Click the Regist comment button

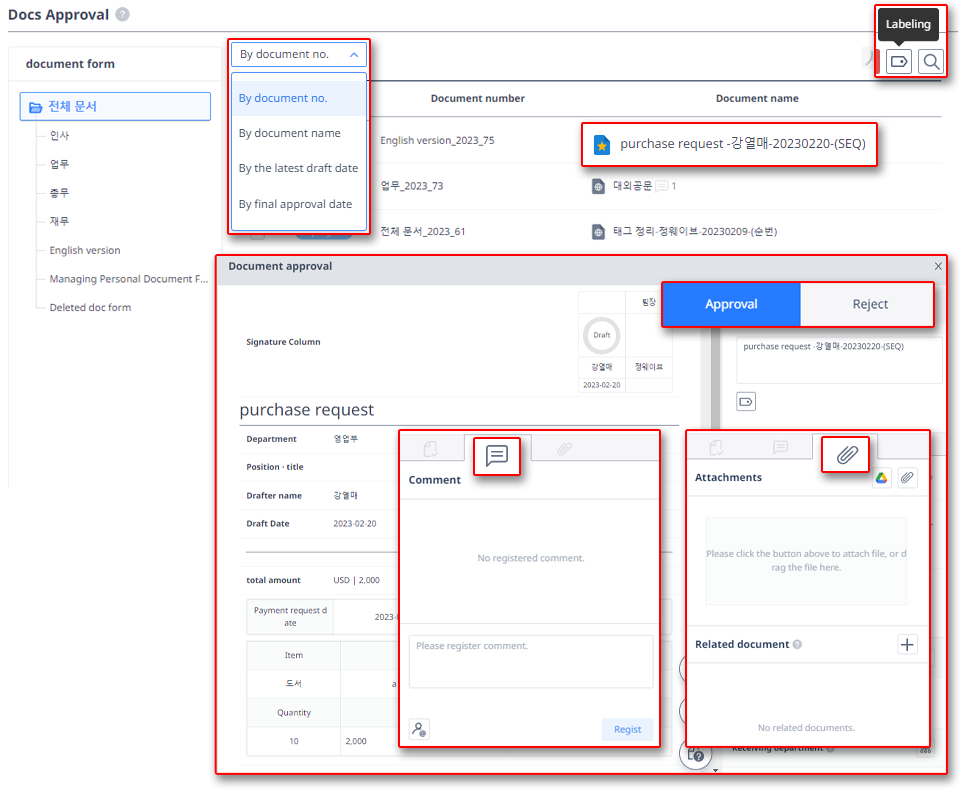[x=627, y=729]
